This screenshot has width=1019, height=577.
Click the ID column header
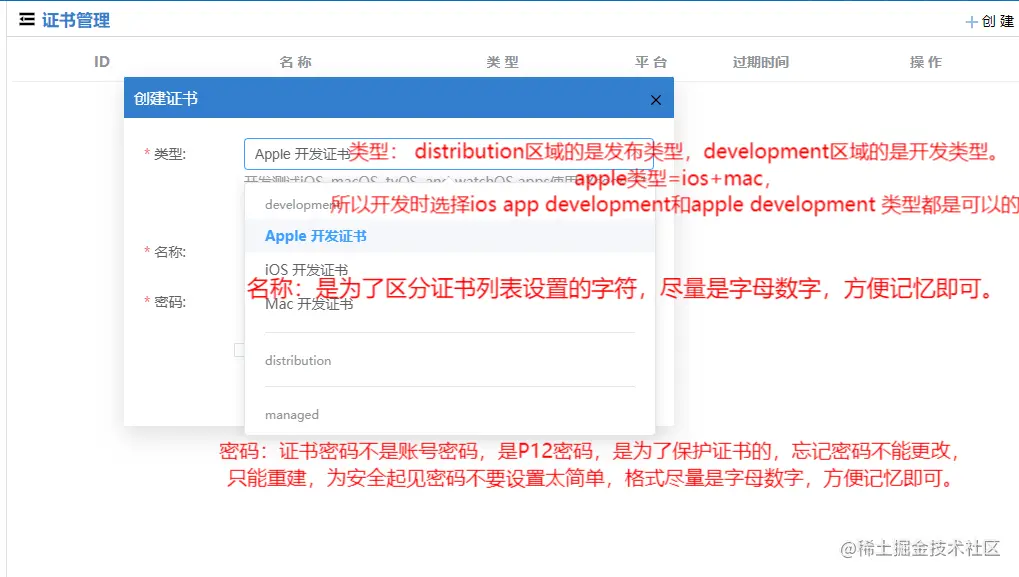(x=101, y=62)
